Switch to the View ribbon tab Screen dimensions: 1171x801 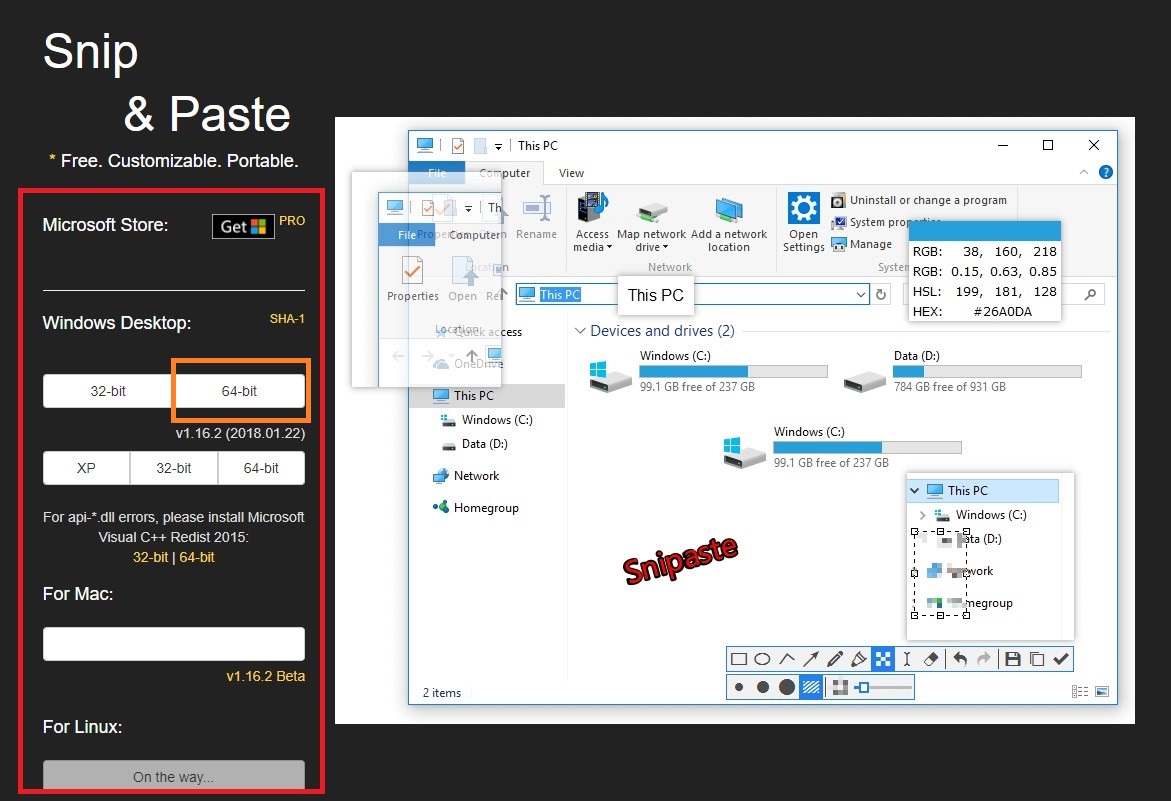(x=571, y=173)
